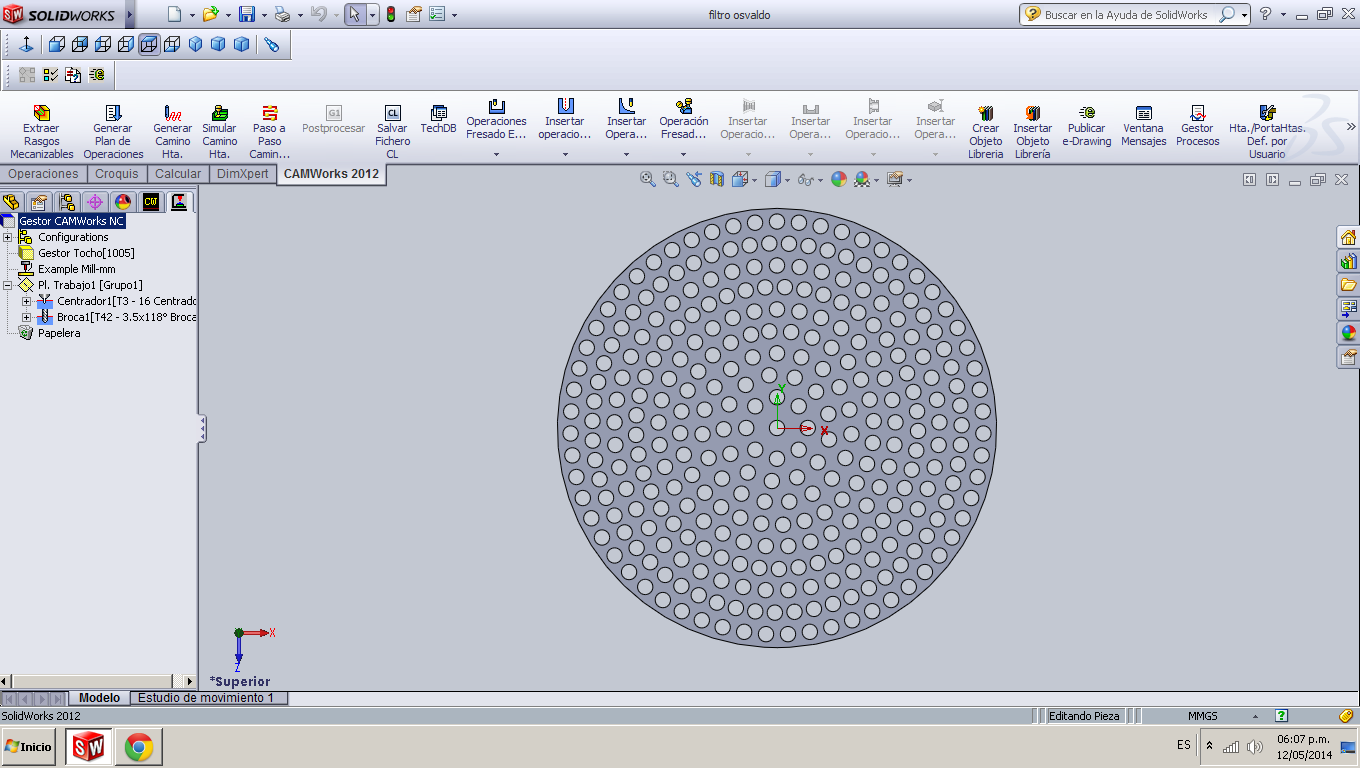Click the Save icon
Image resolution: width=1360 pixels, height=768 pixels.
click(247, 14)
